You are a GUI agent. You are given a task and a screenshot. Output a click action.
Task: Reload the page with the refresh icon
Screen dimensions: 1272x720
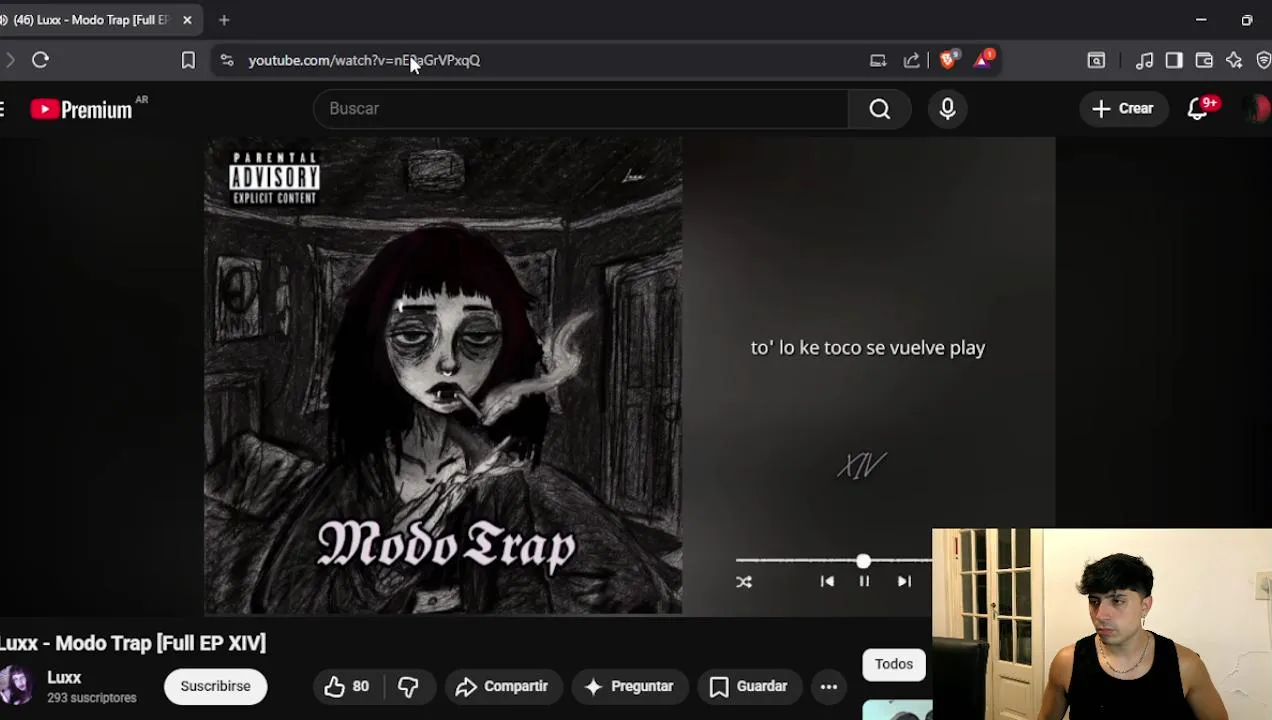click(41, 60)
